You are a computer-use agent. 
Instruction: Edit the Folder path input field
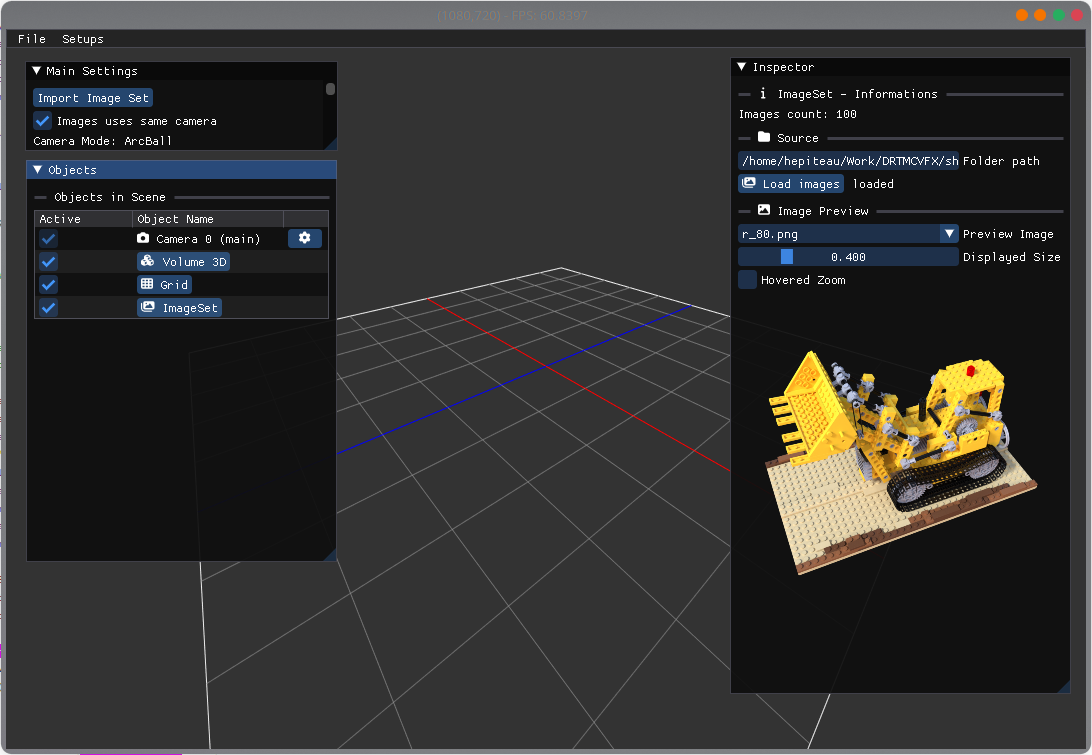pos(848,161)
